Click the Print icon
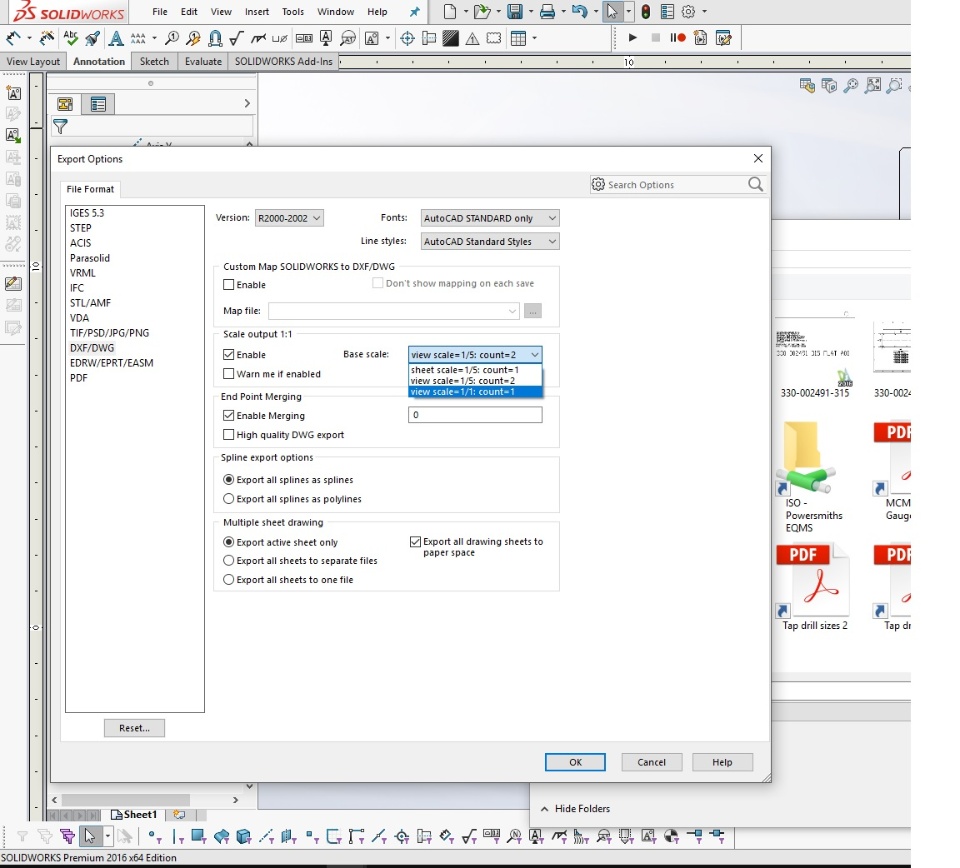 547,12
